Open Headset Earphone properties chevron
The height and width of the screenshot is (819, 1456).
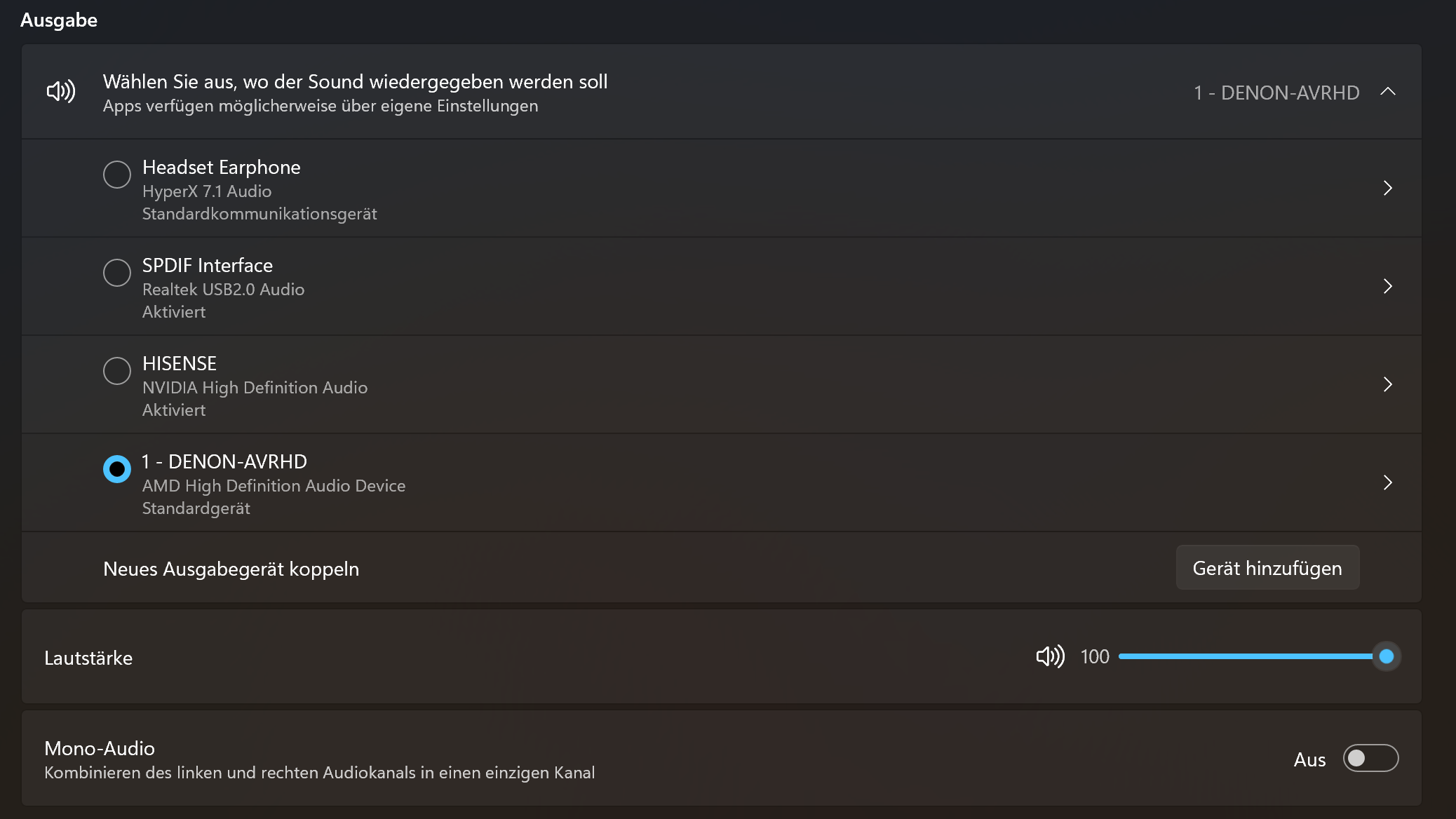click(x=1387, y=188)
